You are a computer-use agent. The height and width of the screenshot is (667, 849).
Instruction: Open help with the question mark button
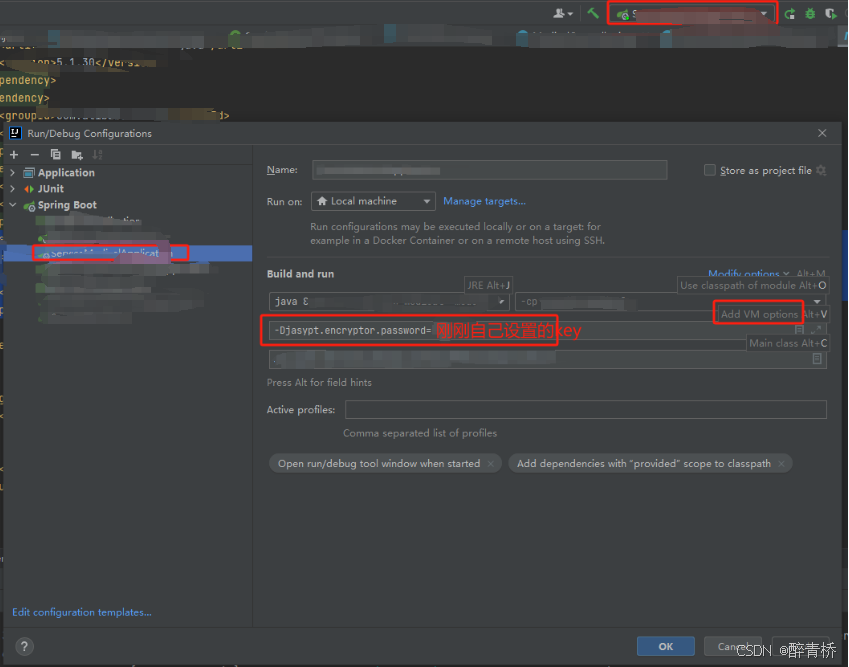24,646
